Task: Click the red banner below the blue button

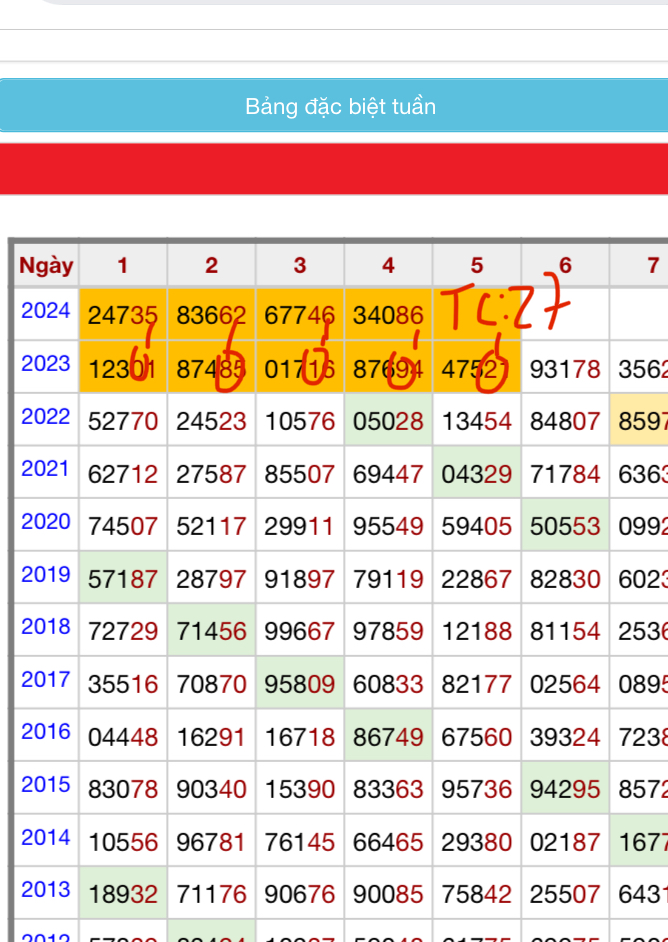Action: [334, 169]
